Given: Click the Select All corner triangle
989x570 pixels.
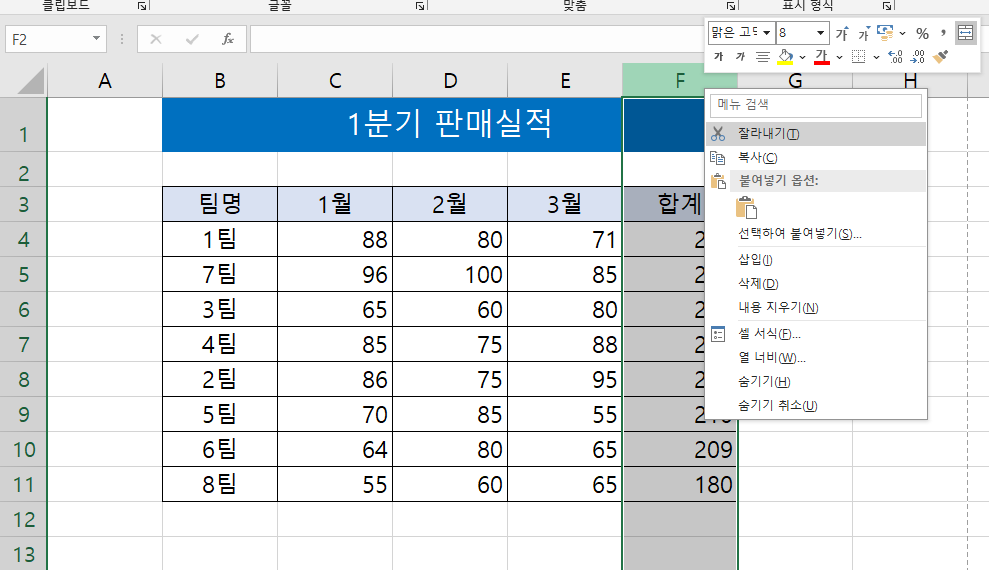Looking at the screenshot, I should pos(30,81).
